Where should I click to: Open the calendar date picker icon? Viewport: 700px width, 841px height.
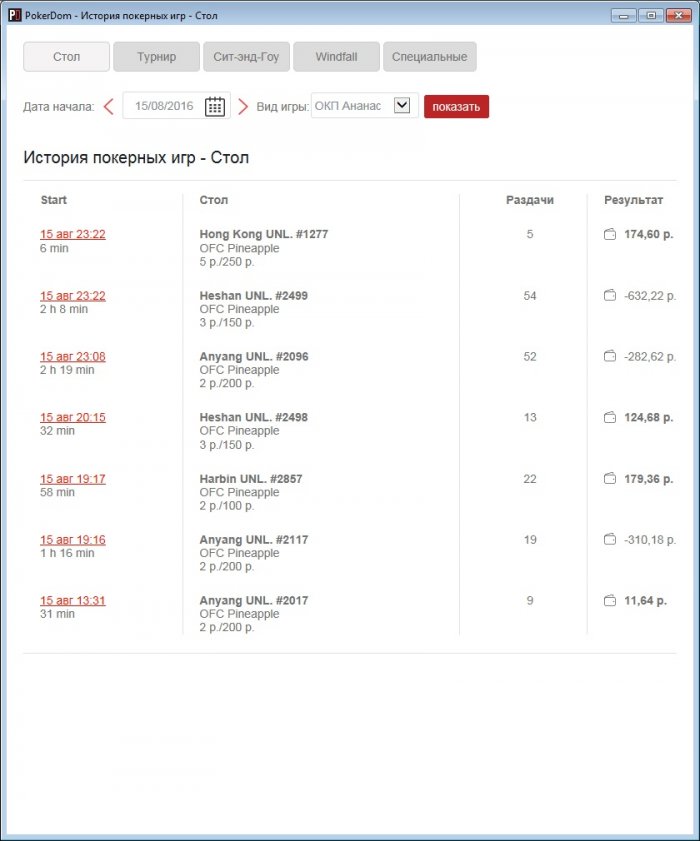tap(215, 106)
